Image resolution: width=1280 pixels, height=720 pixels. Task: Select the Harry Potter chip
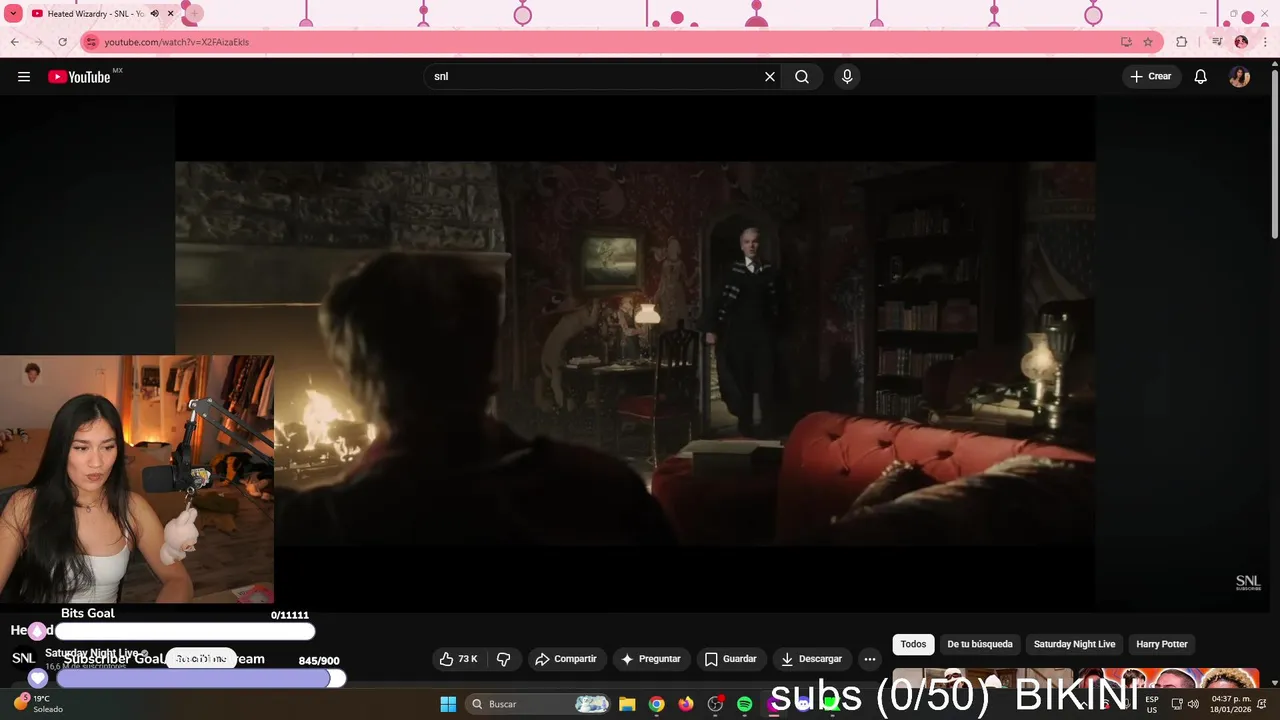(1162, 644)
